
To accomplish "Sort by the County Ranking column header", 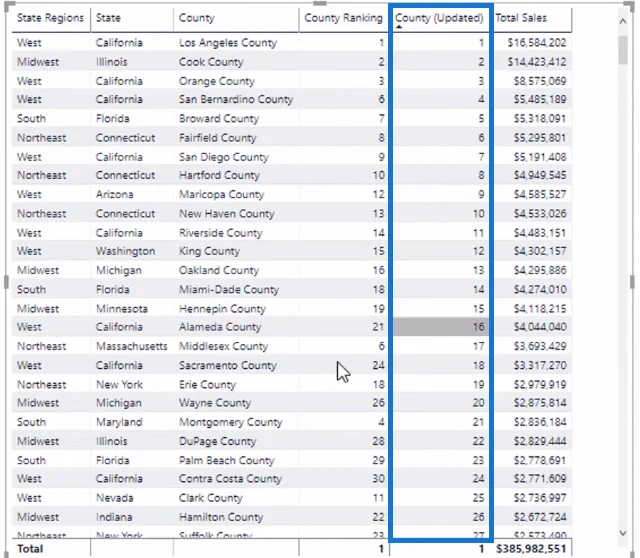I will tap(343, 18).
